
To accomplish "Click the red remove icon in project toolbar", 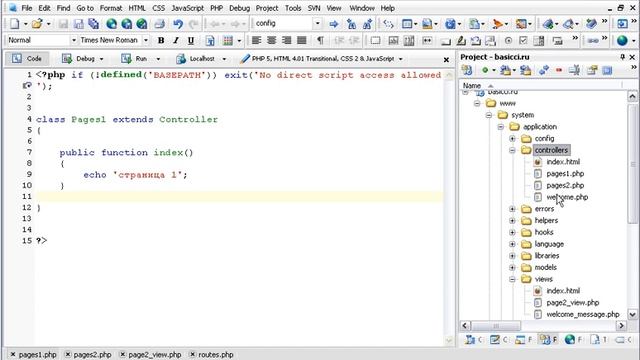I will (559, 71).
